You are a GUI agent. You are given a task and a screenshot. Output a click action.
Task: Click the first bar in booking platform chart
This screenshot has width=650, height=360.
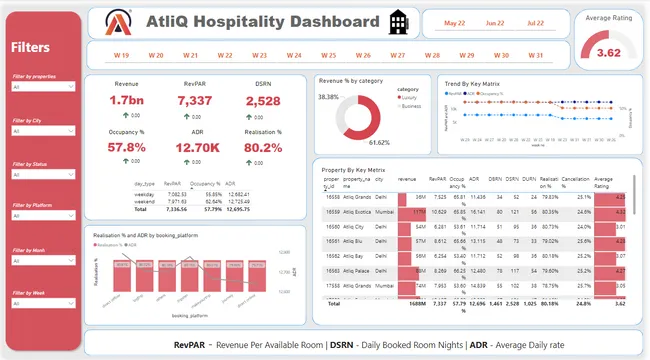click(x=122, y=276)
